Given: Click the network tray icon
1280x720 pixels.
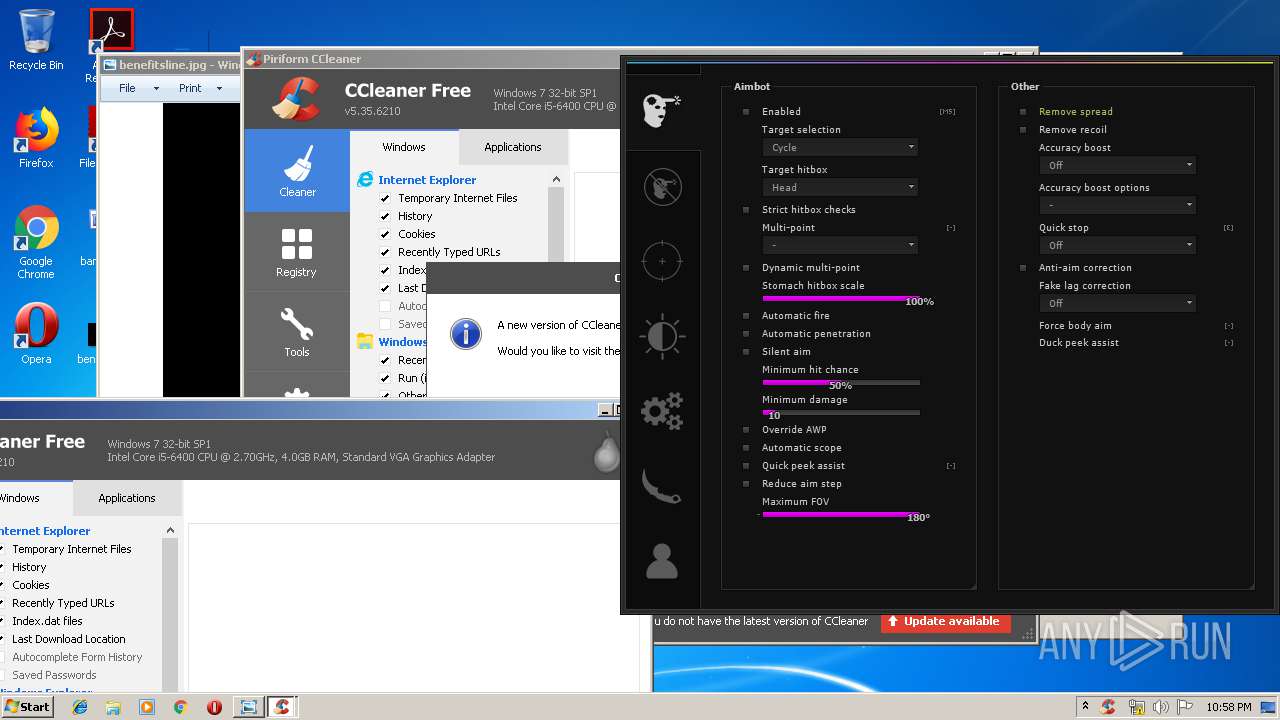Looking at the screenshot, I should [x=1135, y=707].
